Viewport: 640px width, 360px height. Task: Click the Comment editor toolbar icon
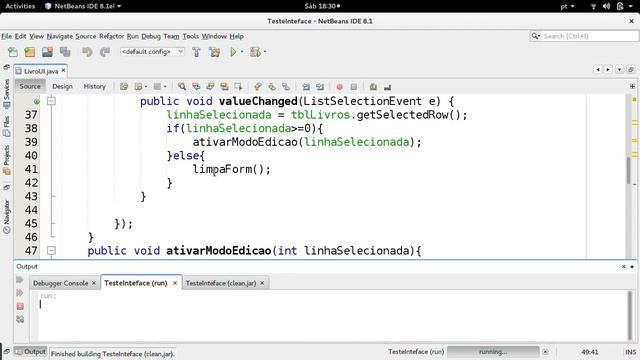click(x=373, y=87)
